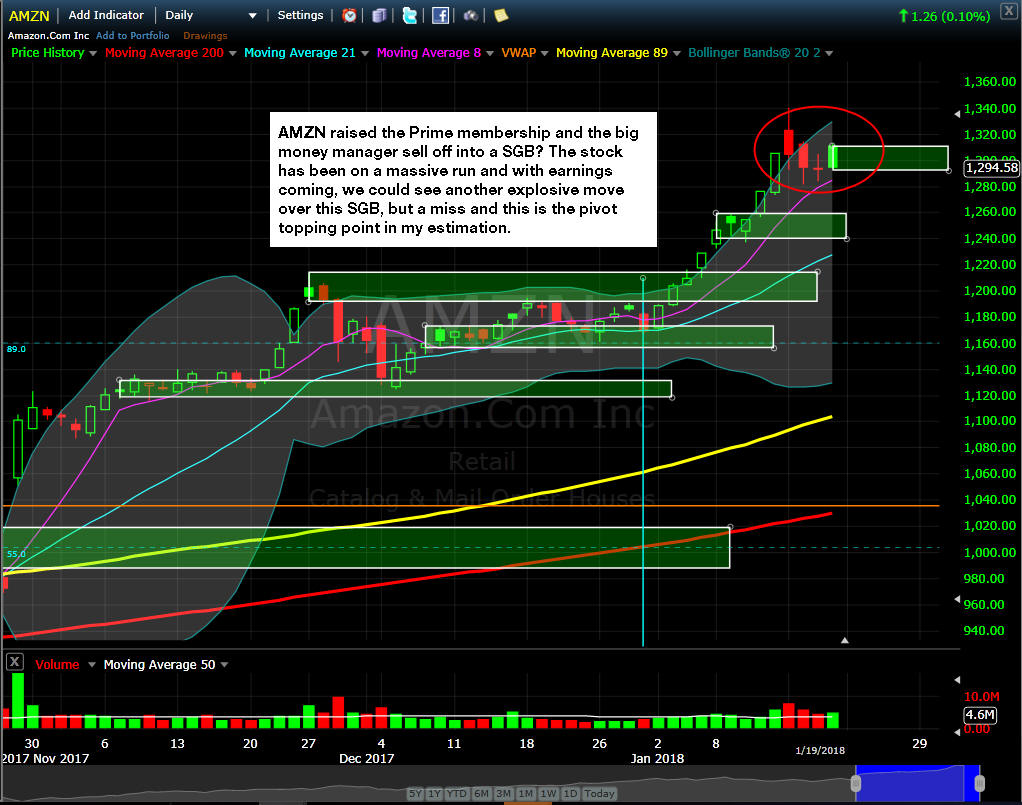1022x805 pixels.
Task: Select the 5Y range button
Action: pos(415,793)
